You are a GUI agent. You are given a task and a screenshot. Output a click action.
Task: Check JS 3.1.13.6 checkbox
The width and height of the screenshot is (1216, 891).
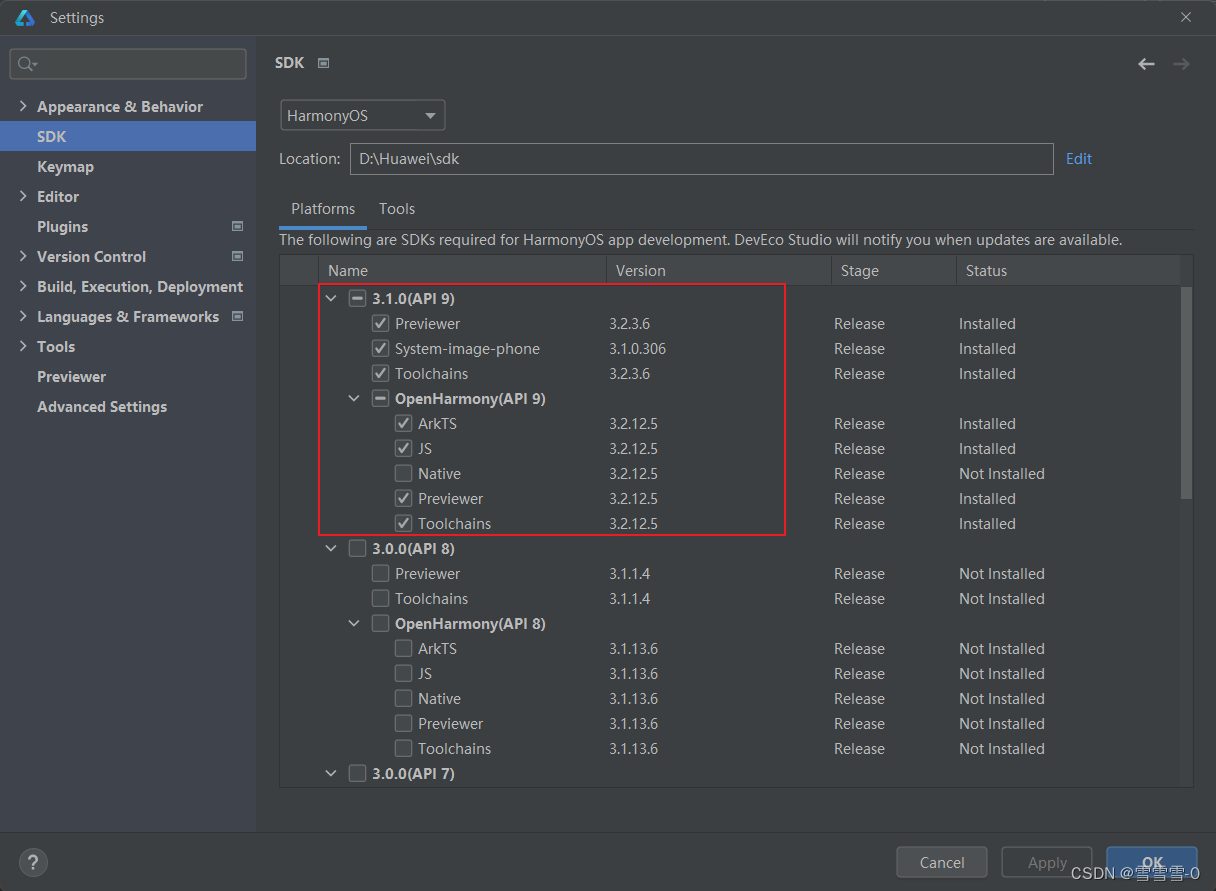pyautogui.click(x=403, y=673)
